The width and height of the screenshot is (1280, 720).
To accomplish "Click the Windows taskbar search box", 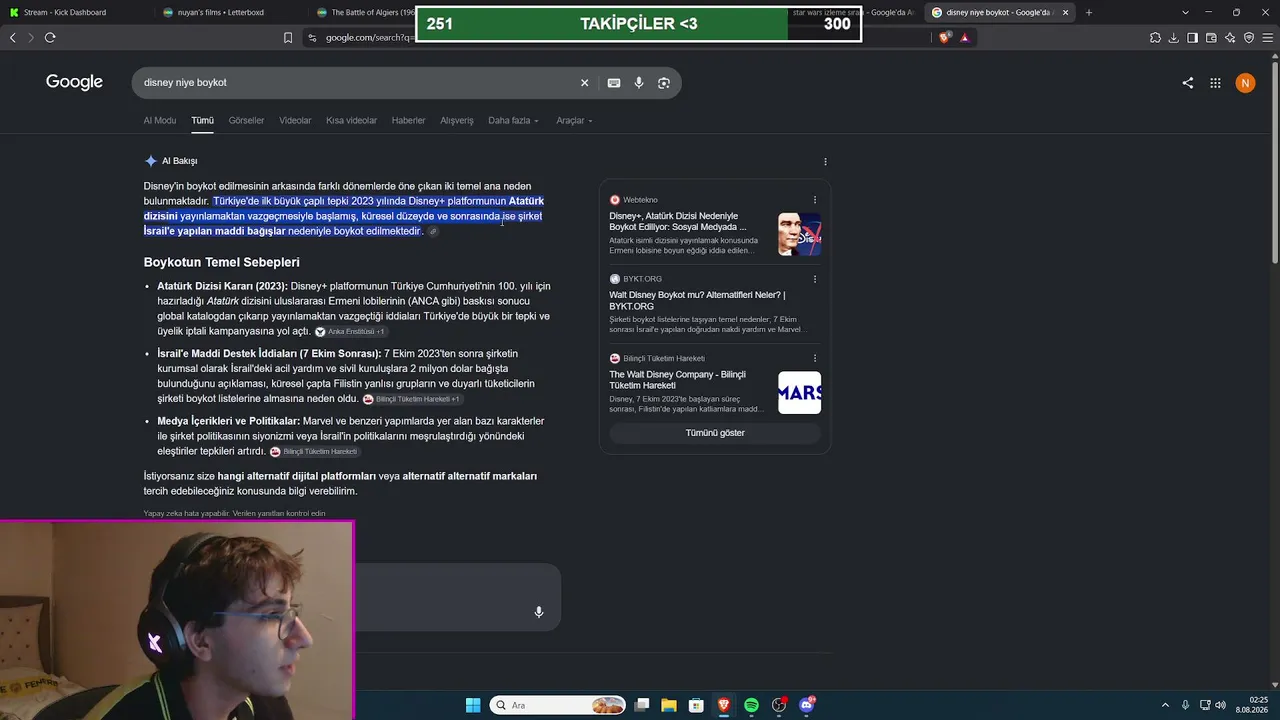I will pos(558,705).
